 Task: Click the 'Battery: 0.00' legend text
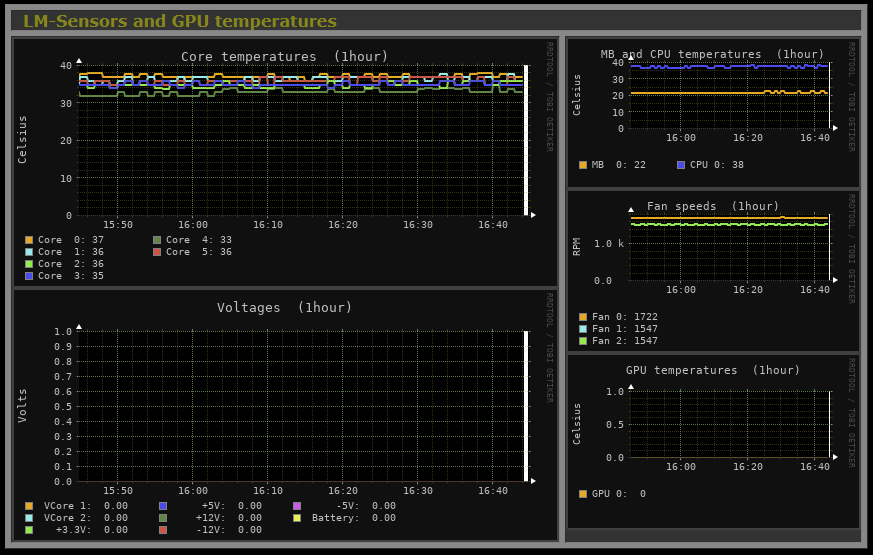pos(354,518)
